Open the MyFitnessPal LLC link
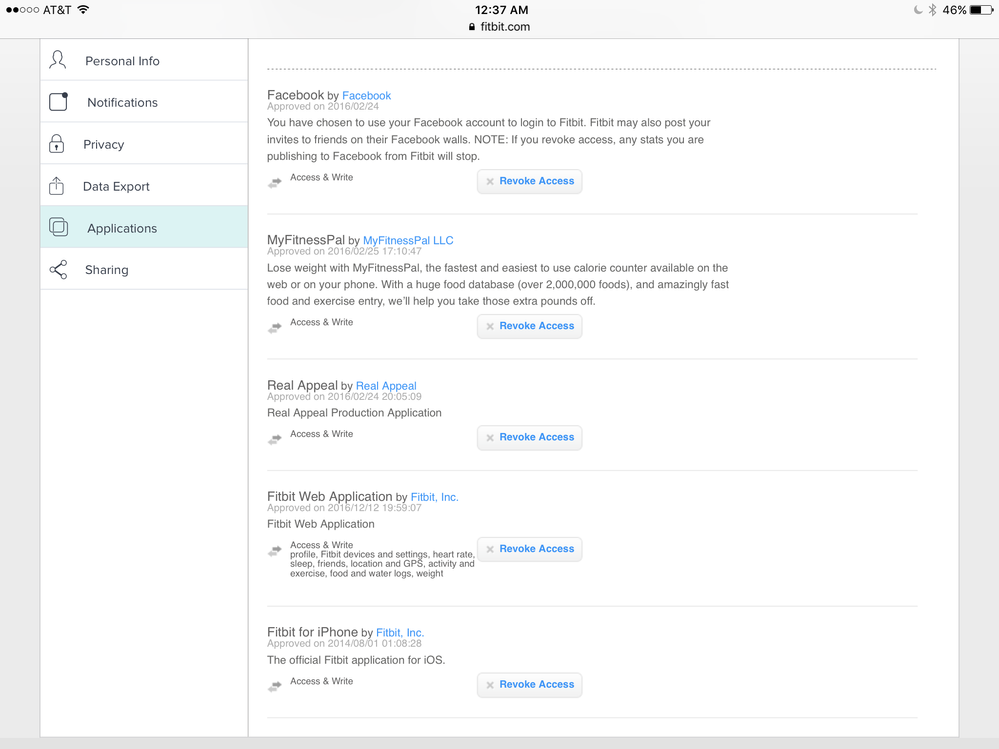The image size is (999, 749). coord(408,240)
